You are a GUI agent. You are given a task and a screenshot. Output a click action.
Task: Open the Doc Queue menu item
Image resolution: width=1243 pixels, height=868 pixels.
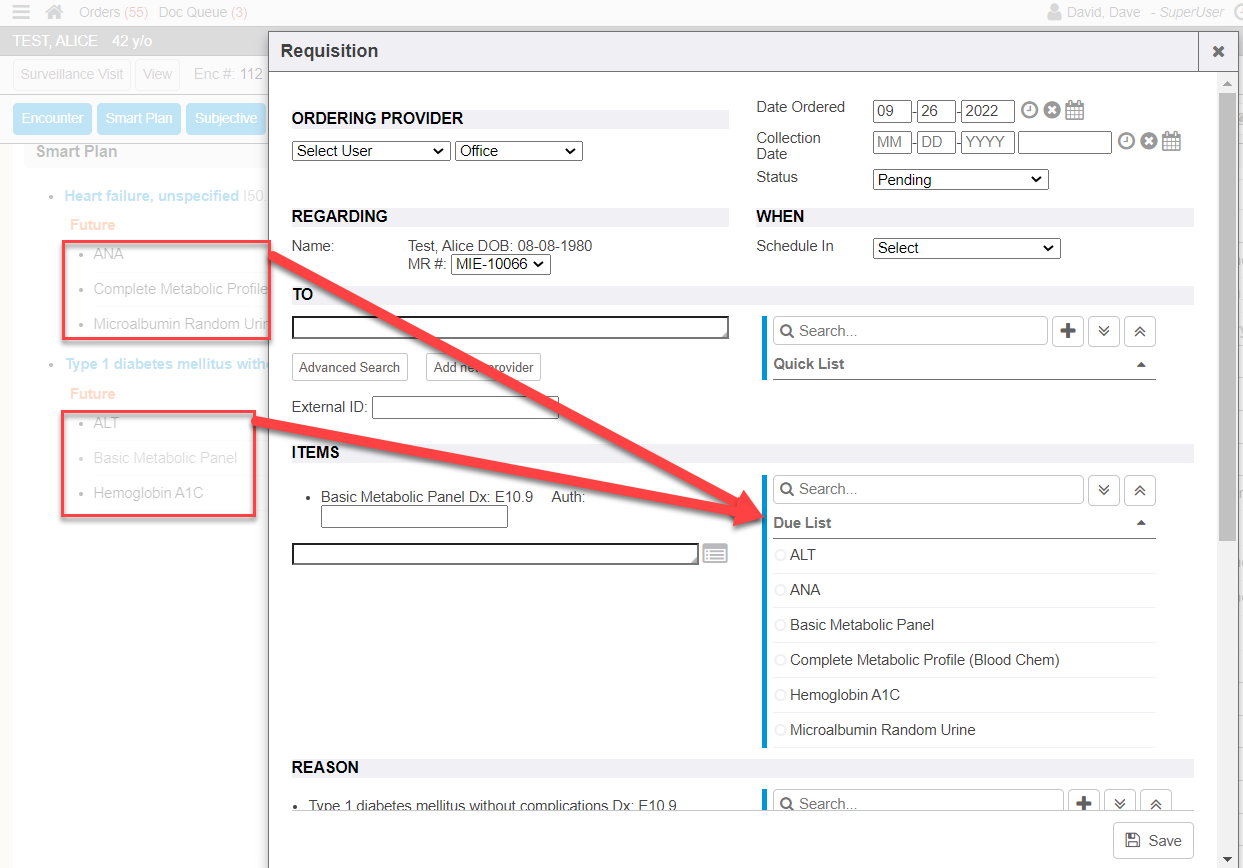[x=203, y=12]
